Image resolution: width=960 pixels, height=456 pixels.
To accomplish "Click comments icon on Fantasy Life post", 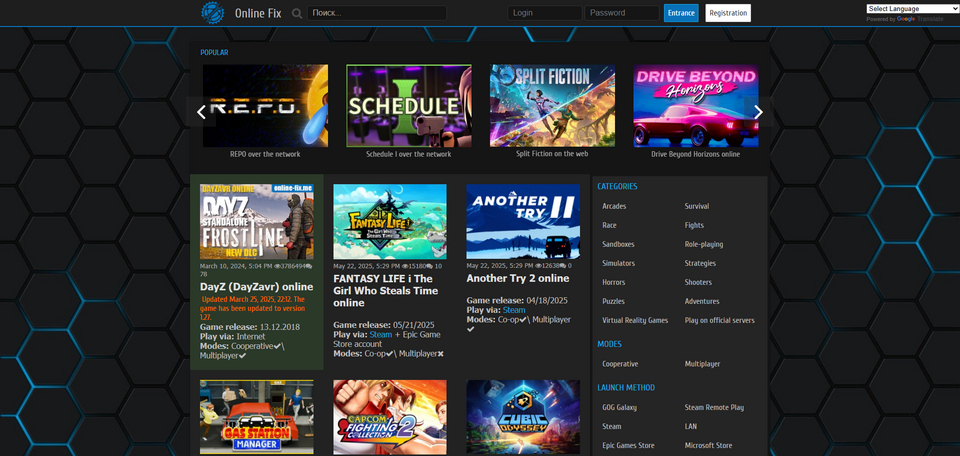I will click(x=429, y=266).
